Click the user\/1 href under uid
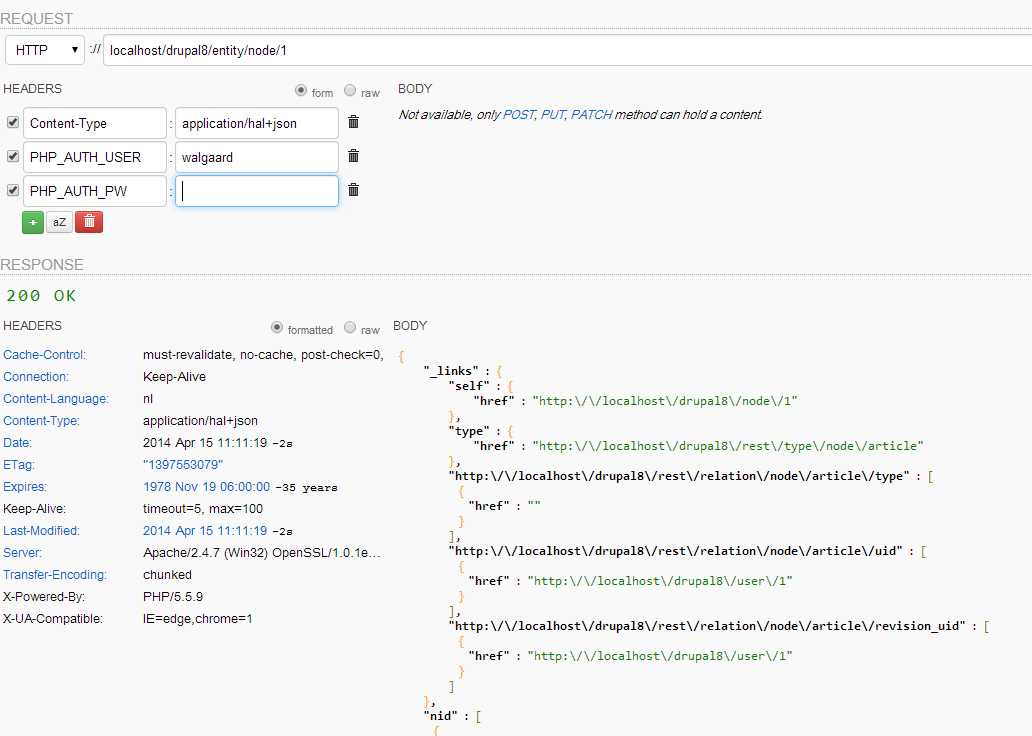1032x736 pixels. click(660, 581)
